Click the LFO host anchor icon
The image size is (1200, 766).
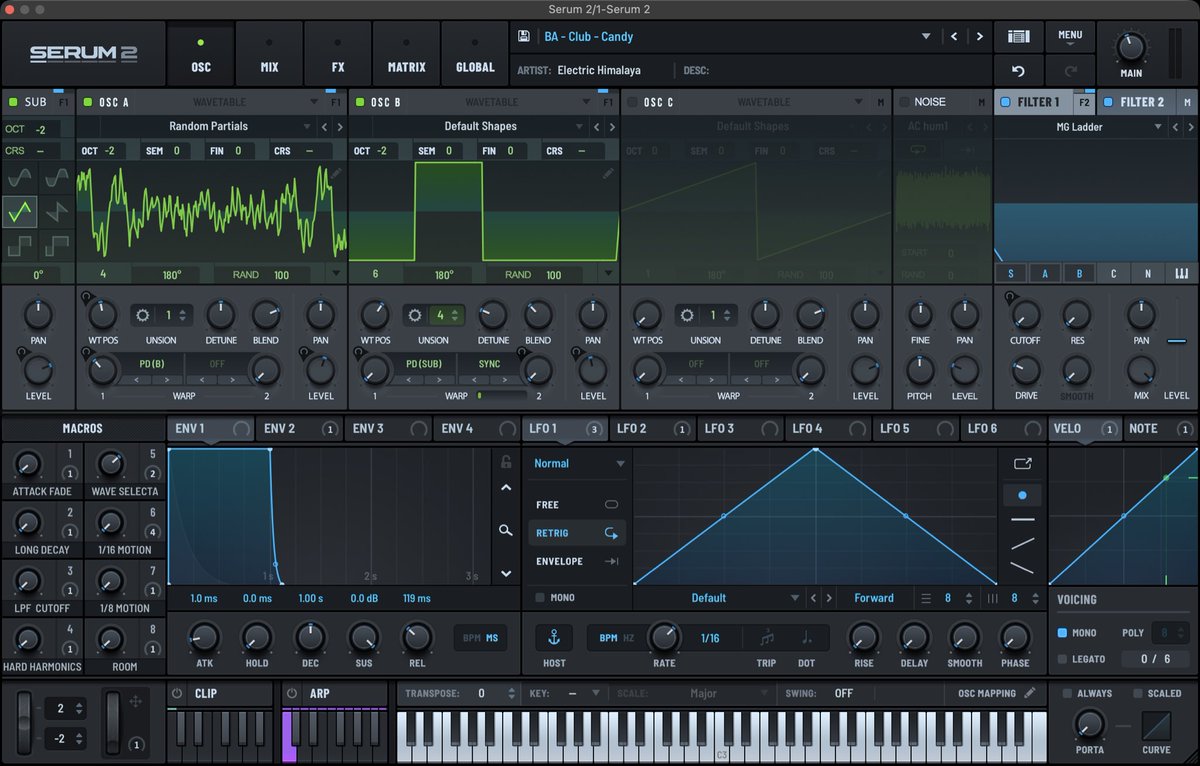click(554, 638)
